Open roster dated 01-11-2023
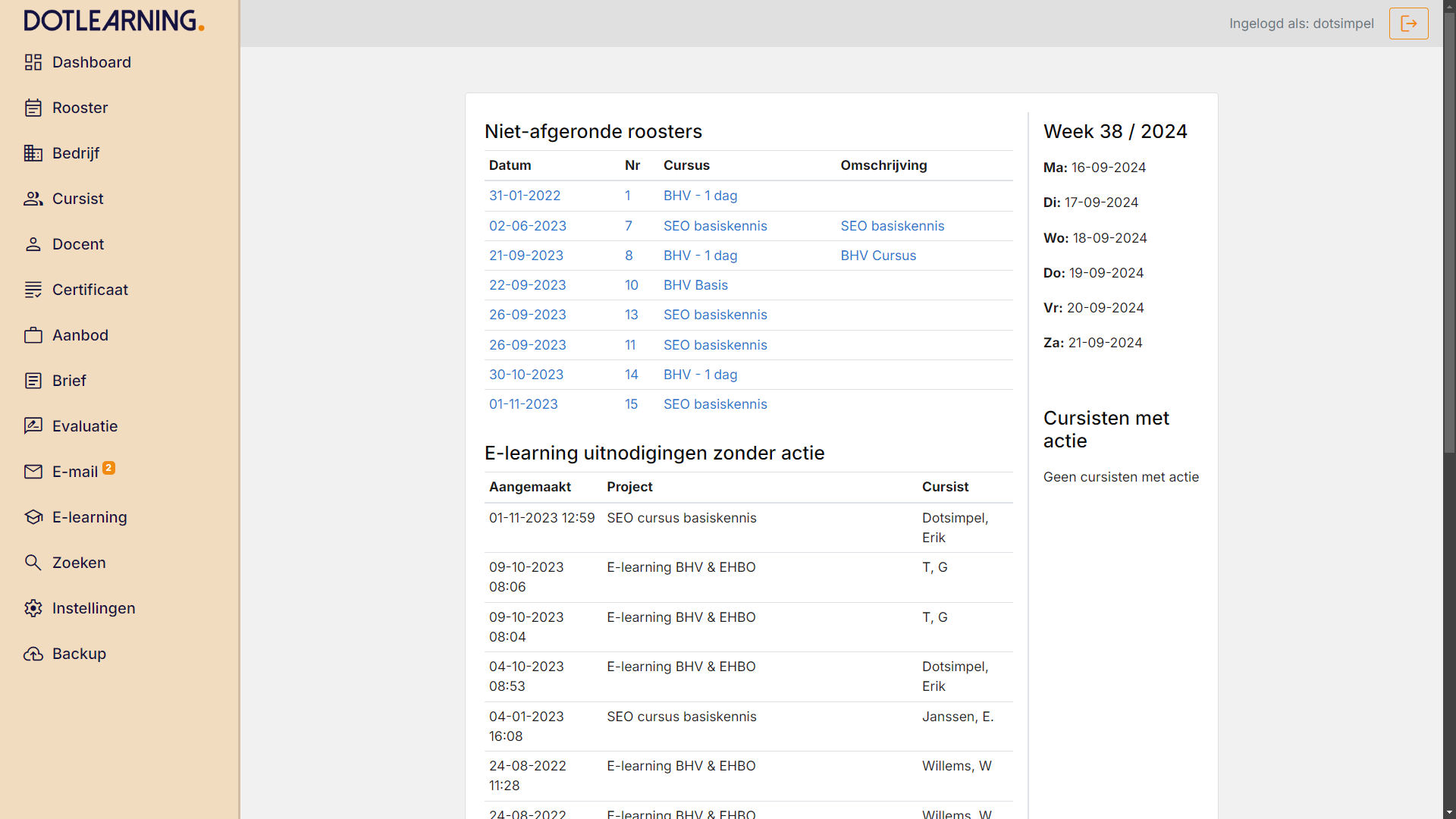 [523, 404]
